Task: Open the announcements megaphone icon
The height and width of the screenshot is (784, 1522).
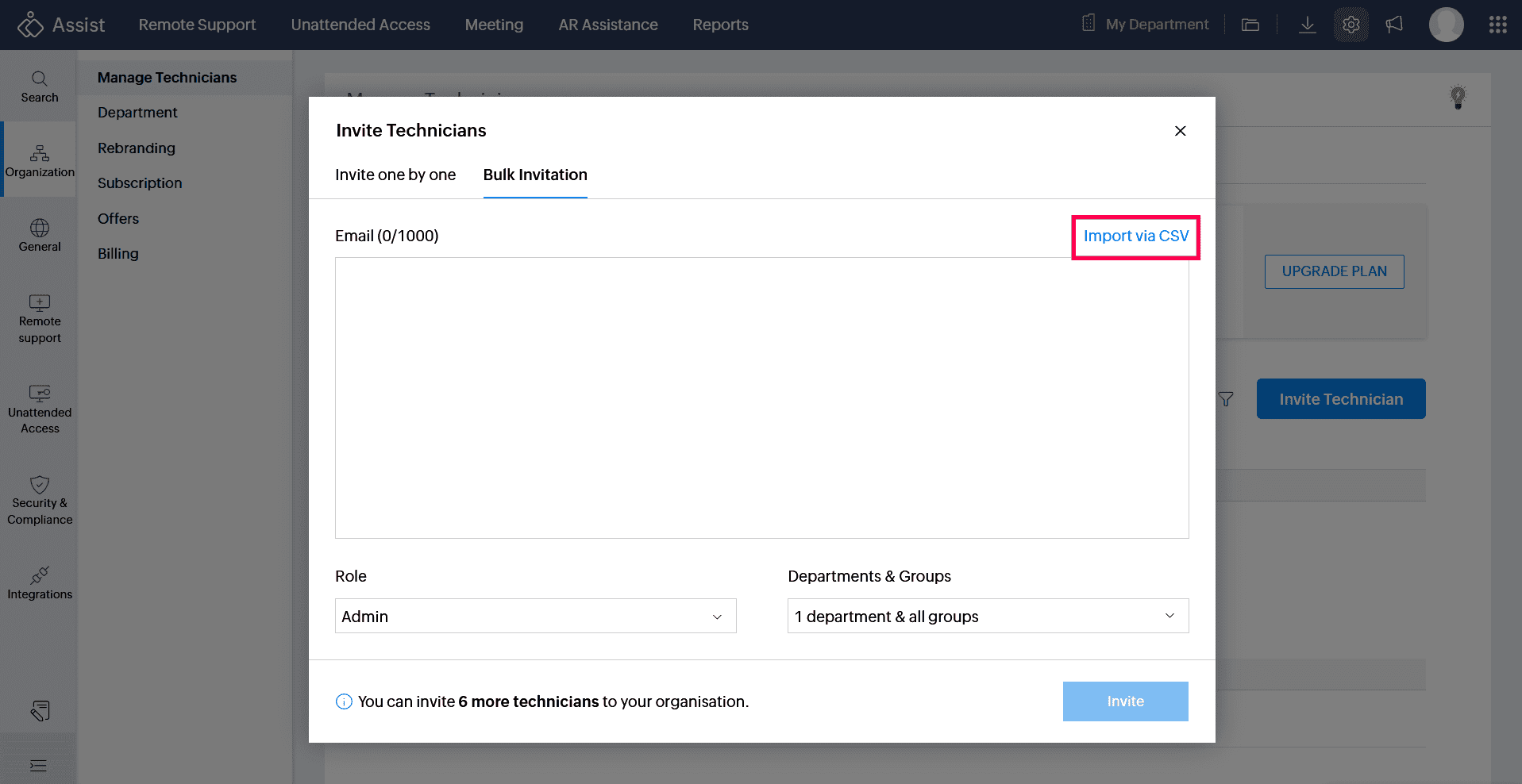Action: click(x=1394, y=25)
